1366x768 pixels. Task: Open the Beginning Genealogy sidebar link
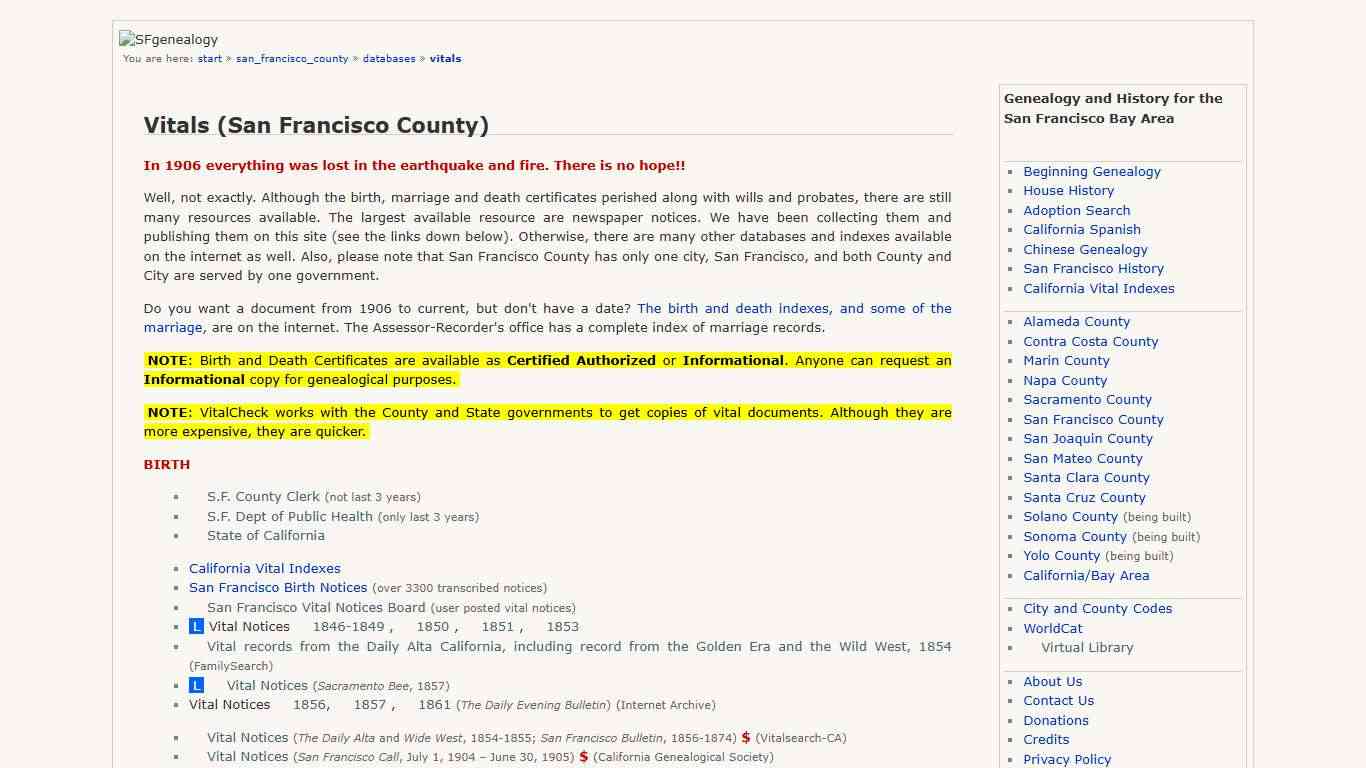(x=1091, y=171)
